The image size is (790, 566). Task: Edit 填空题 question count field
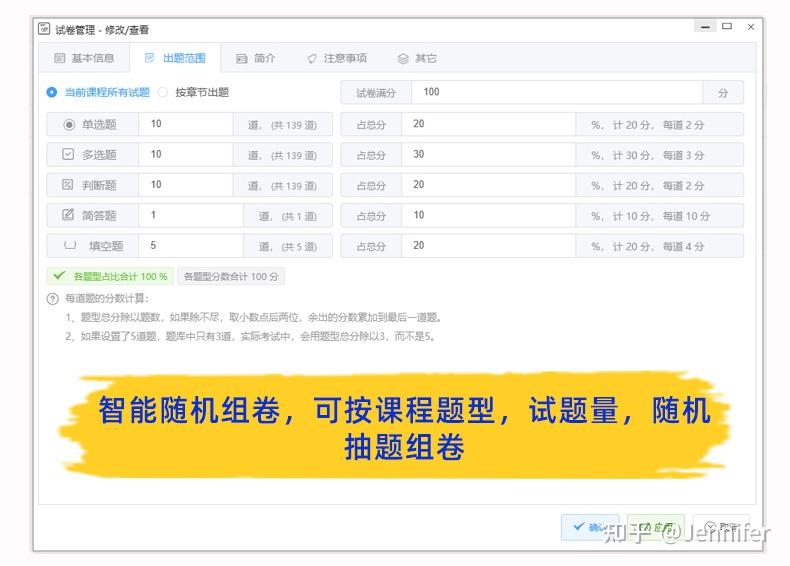(x=190, y=245)
